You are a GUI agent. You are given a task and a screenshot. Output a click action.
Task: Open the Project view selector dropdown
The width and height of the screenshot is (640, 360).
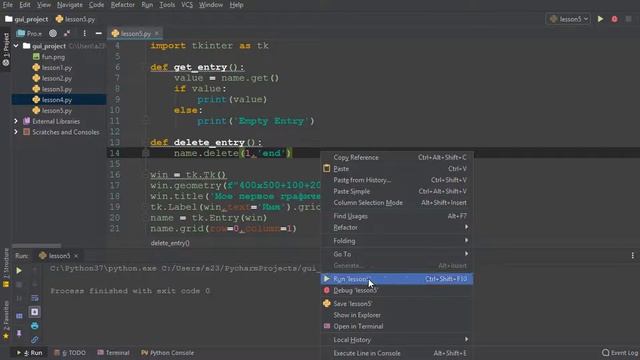29,33
